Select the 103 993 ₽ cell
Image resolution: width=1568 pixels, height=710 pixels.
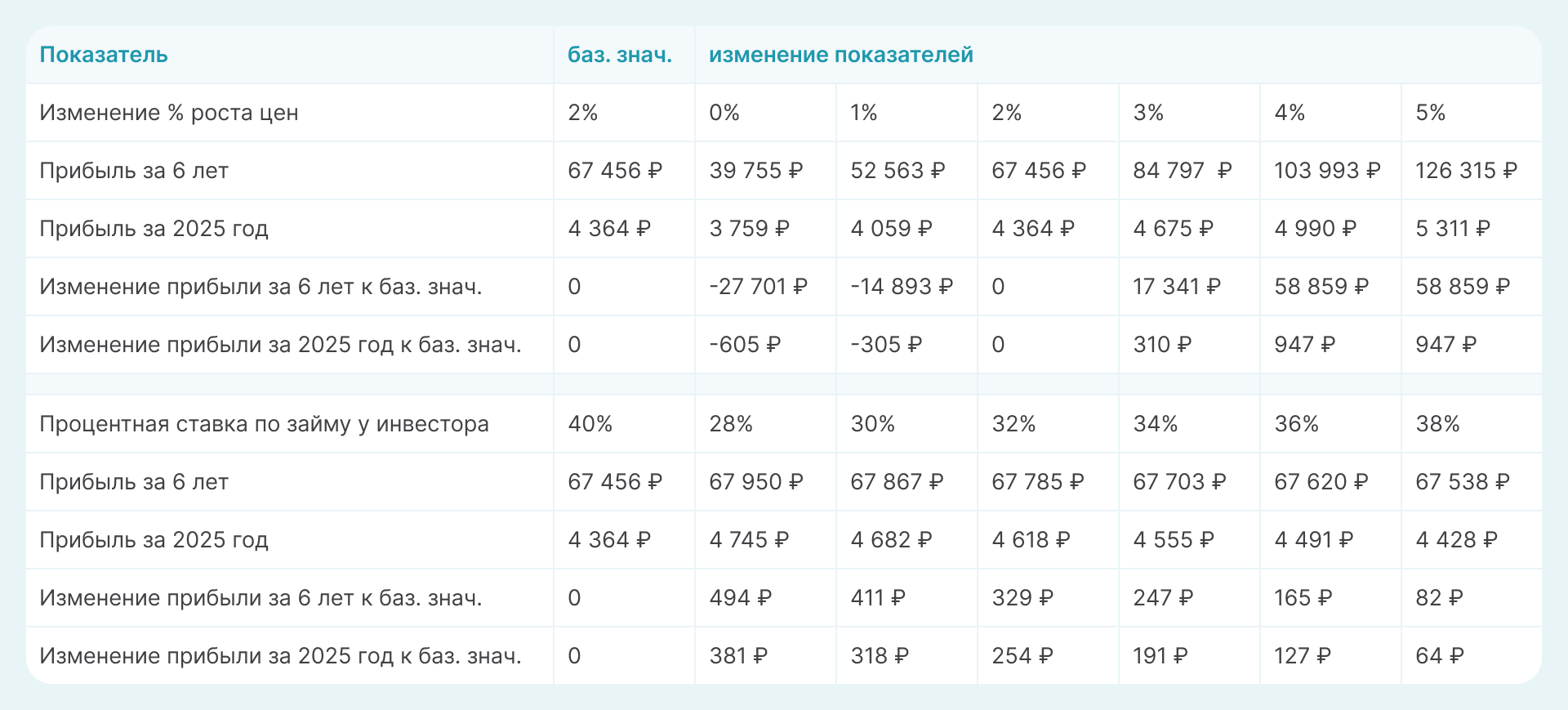pyautogui.click(x=1327, y=171)
